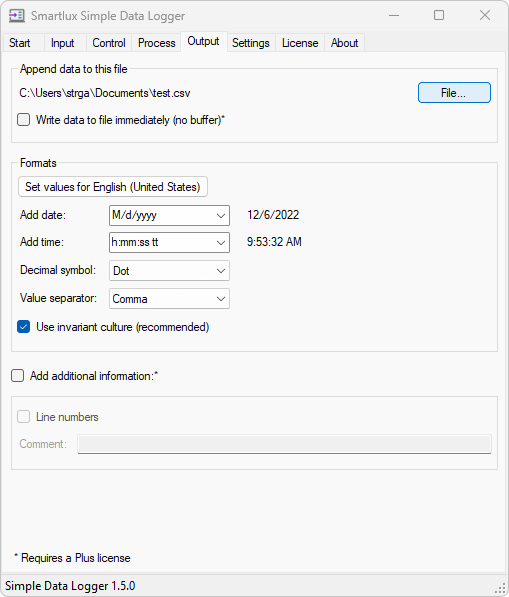Open the Add date format dropdown
Image resolution: width=509 pixels, height=597 pixels.
[x=169, y=215]
